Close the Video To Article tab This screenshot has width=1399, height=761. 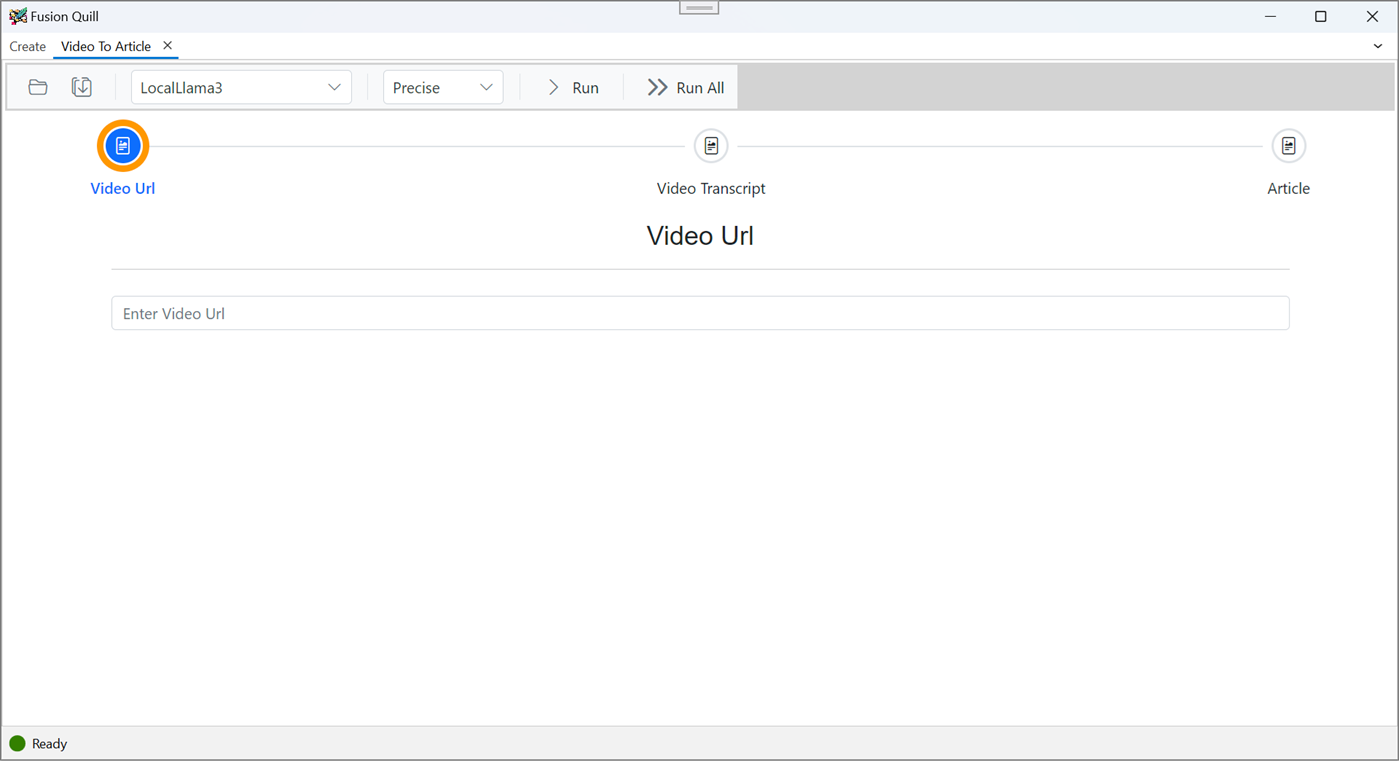pos(167,45)
